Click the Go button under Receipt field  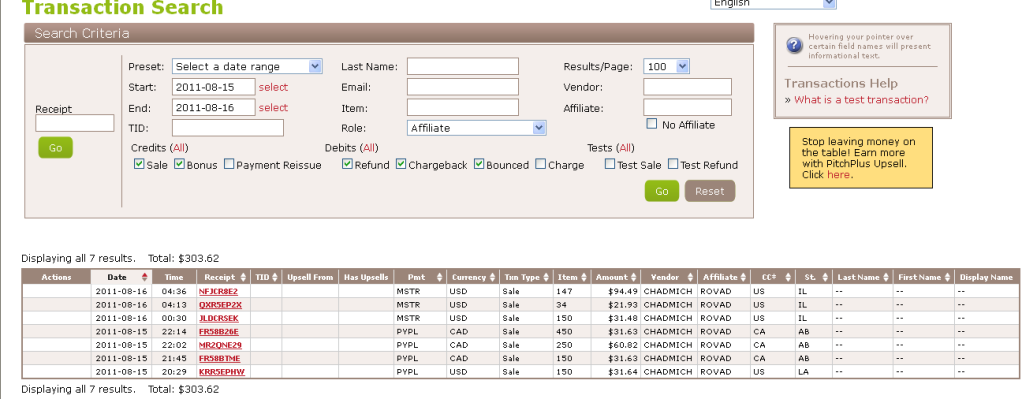click(x=55, y=148)
